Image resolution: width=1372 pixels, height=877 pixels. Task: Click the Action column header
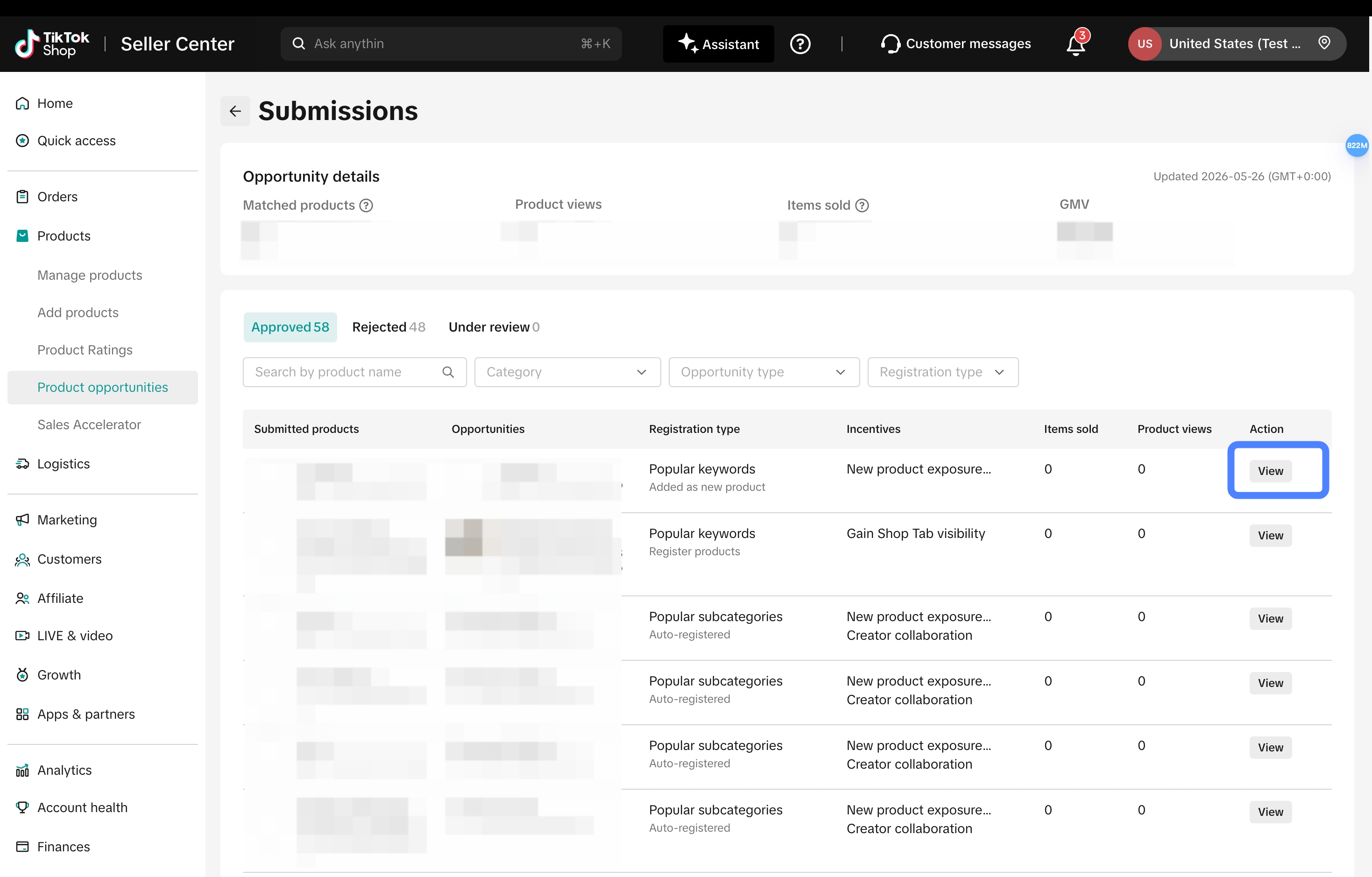tap(1266, 429)
